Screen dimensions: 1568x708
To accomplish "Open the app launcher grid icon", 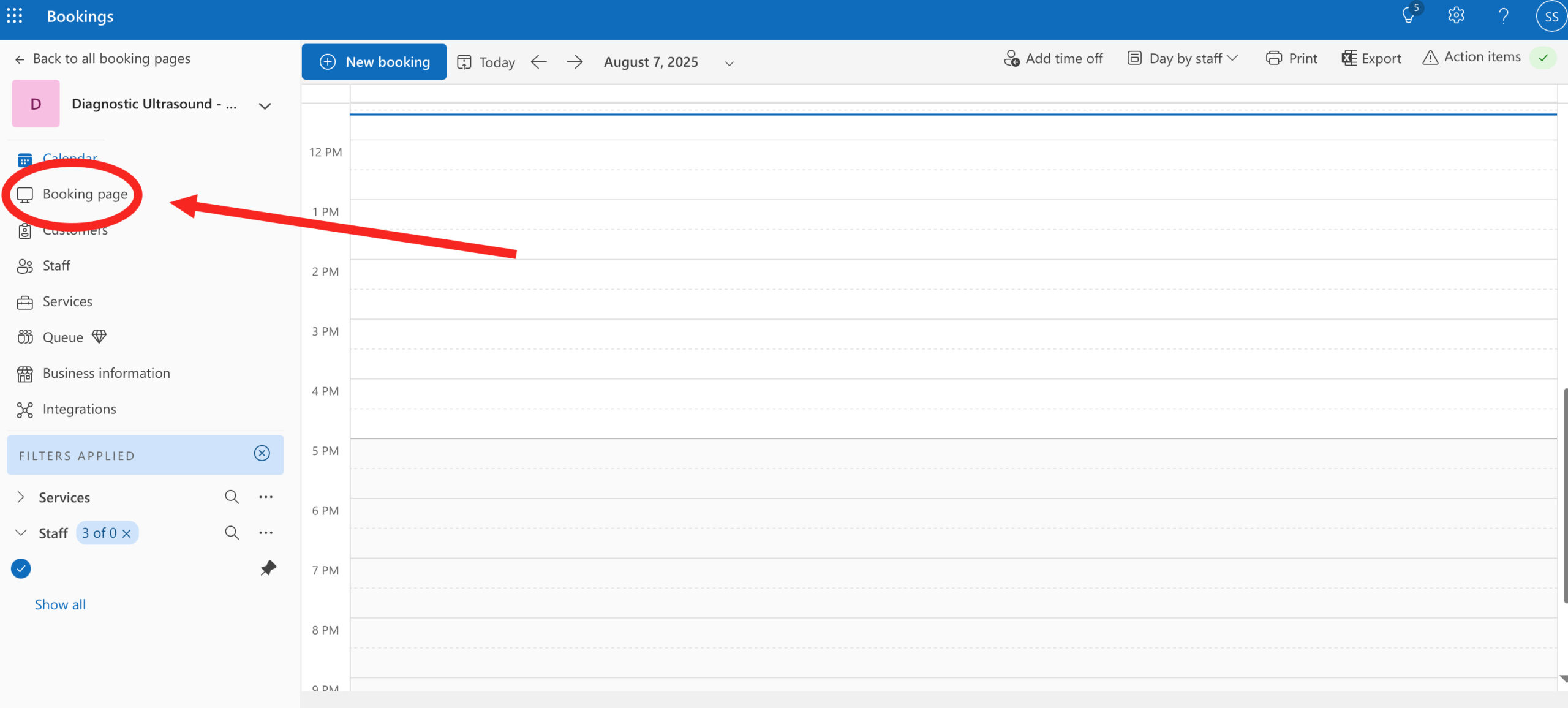I will (15, 16).
